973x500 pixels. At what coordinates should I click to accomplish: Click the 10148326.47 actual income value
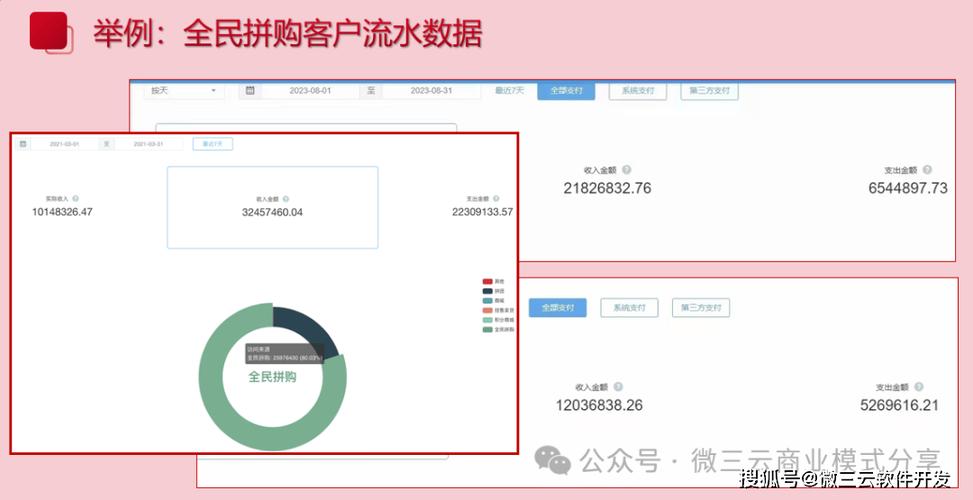[62, 212]
